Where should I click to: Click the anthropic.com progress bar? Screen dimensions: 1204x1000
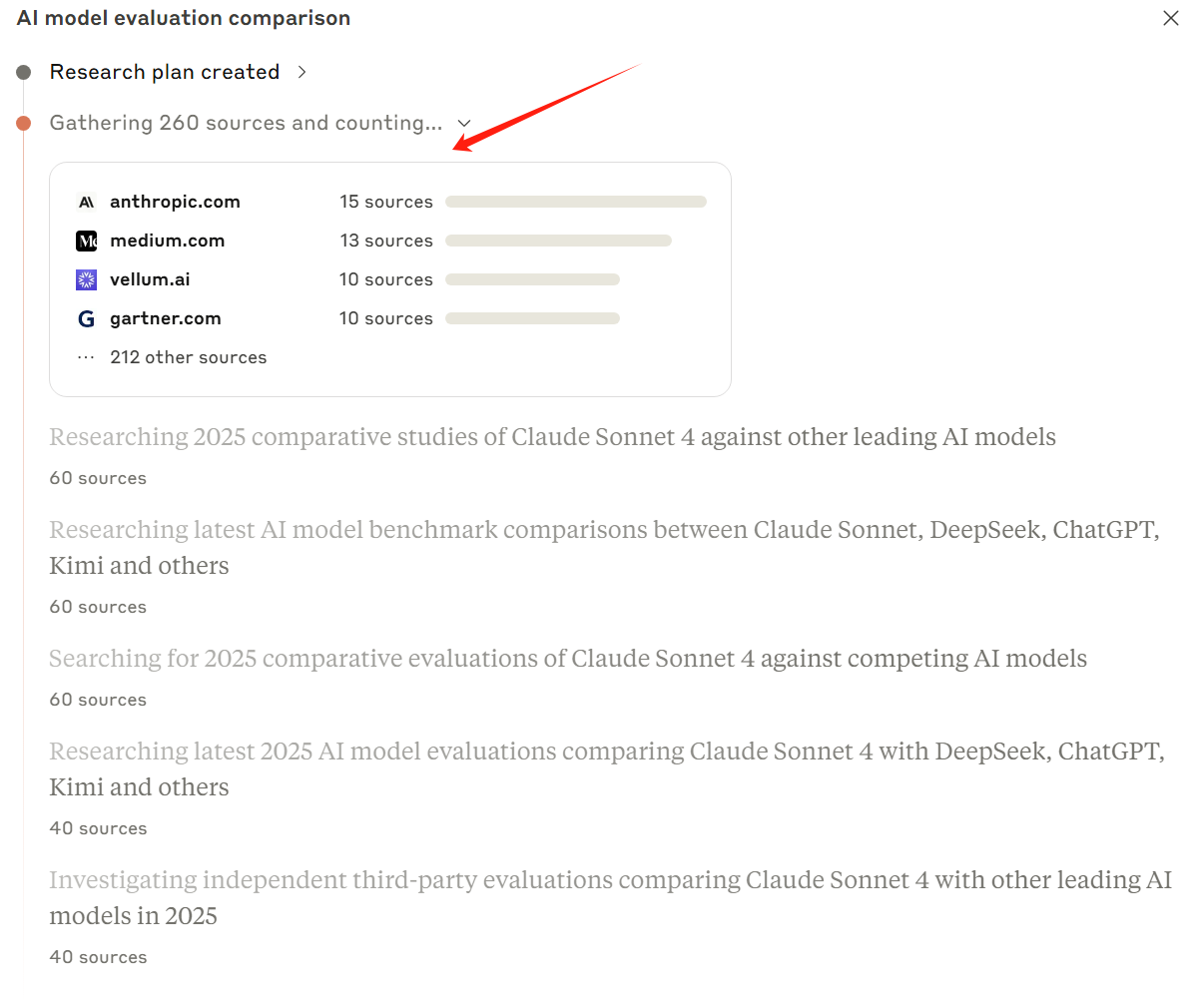[575, 201]
